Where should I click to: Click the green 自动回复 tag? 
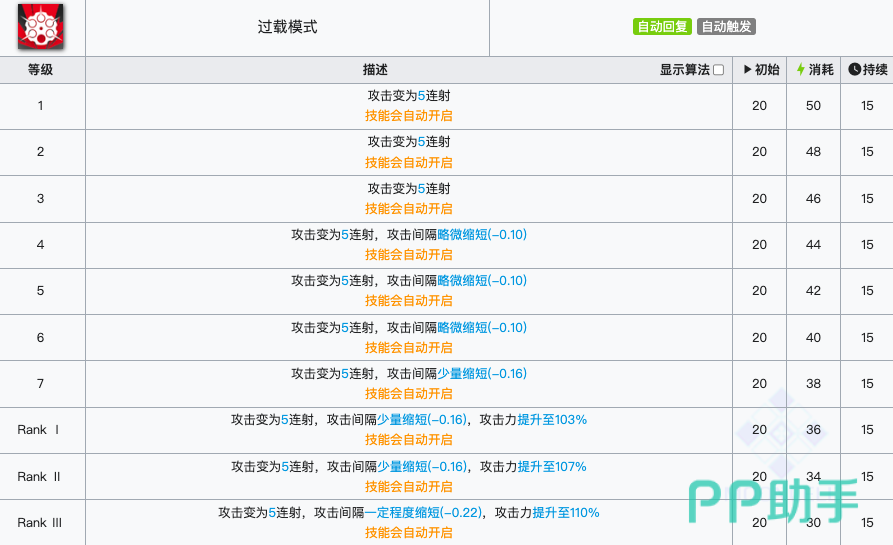point(662,27)
